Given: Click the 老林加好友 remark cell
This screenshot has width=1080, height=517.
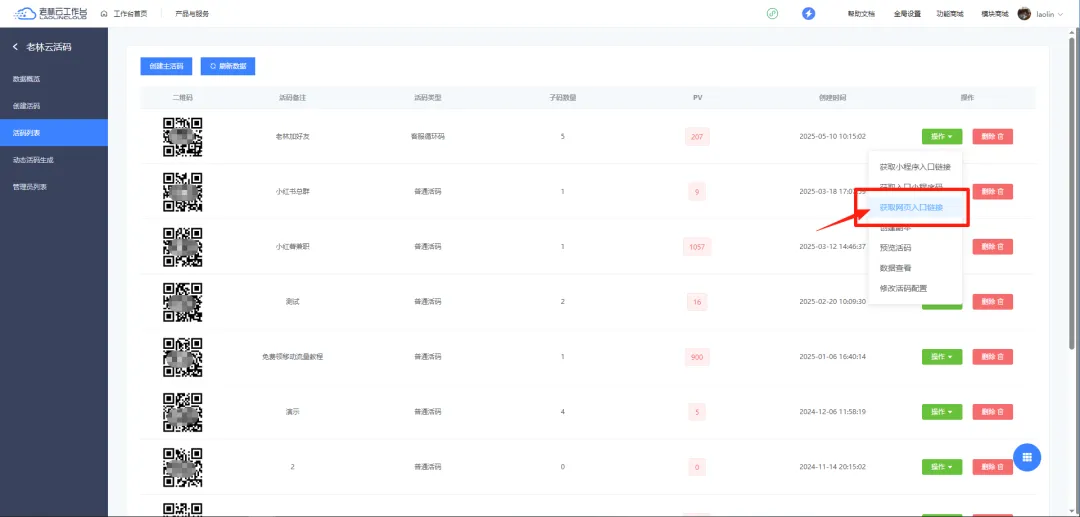Looking at the screenshot, I should tap(293, 136).
